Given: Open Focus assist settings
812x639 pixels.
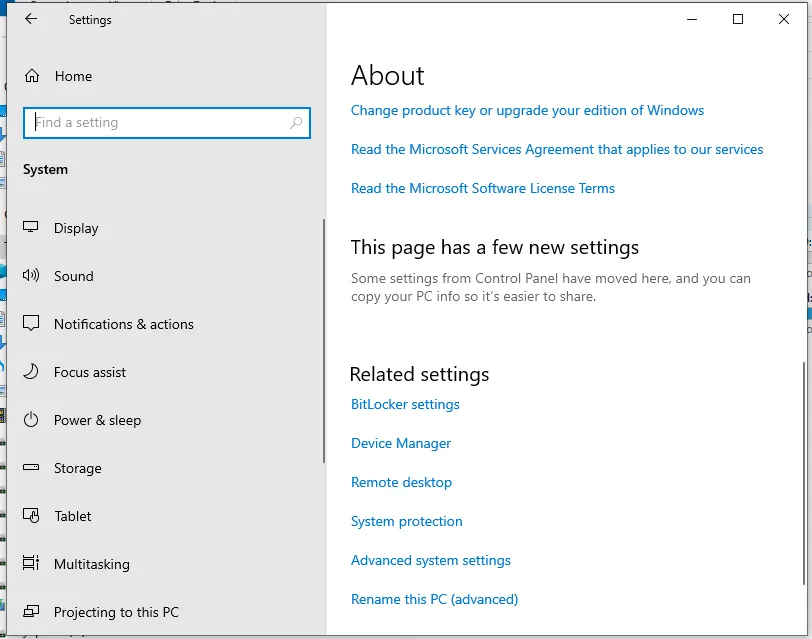Looking at the screenshot, I should click(x=90, y=372).
